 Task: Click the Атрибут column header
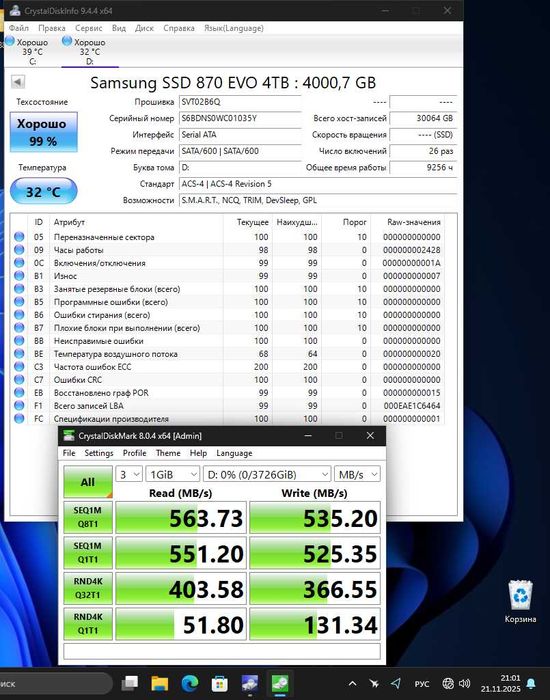pyautogui.click(x=69, y=222)
